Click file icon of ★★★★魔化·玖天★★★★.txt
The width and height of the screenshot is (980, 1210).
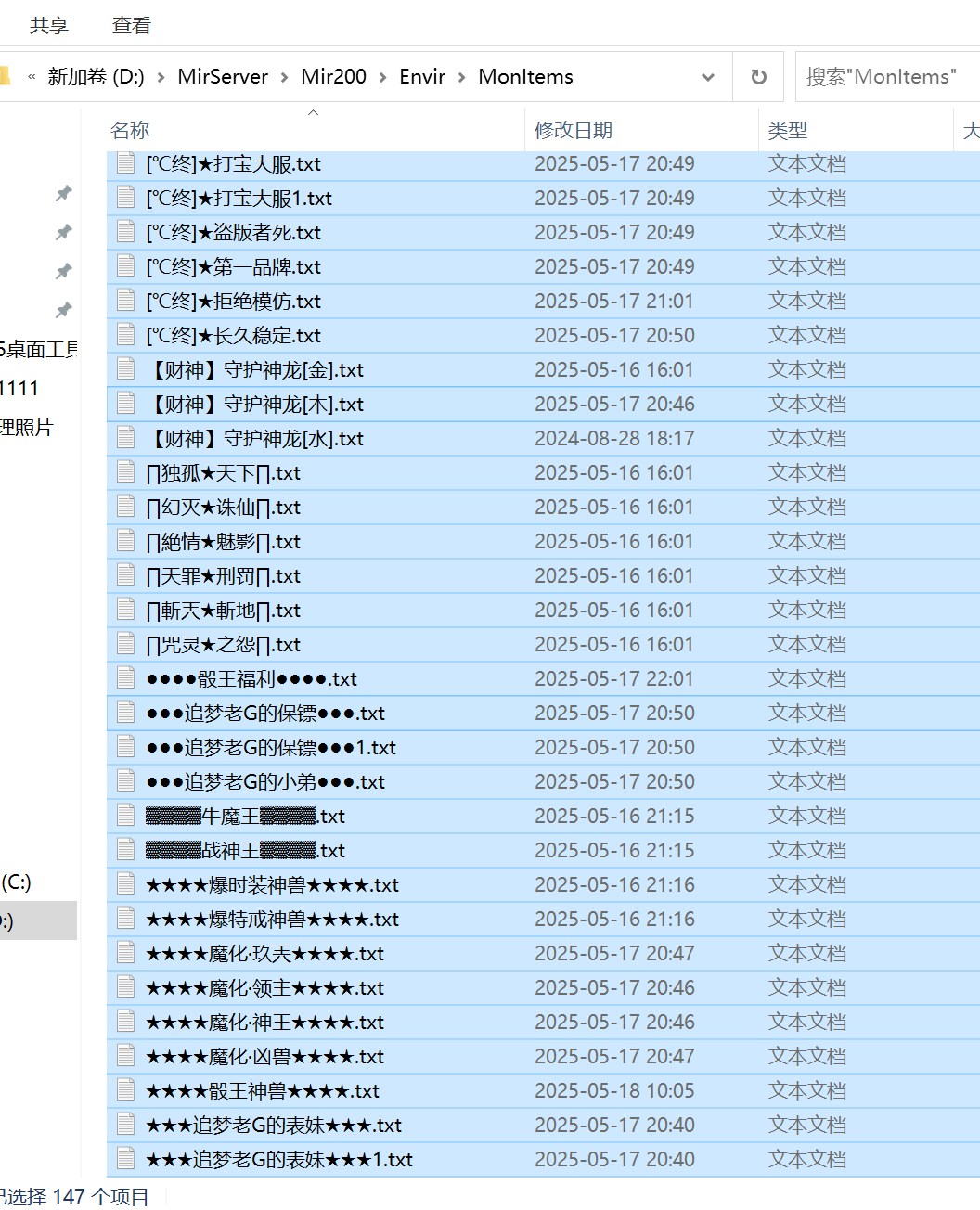[x=125, y=953]
